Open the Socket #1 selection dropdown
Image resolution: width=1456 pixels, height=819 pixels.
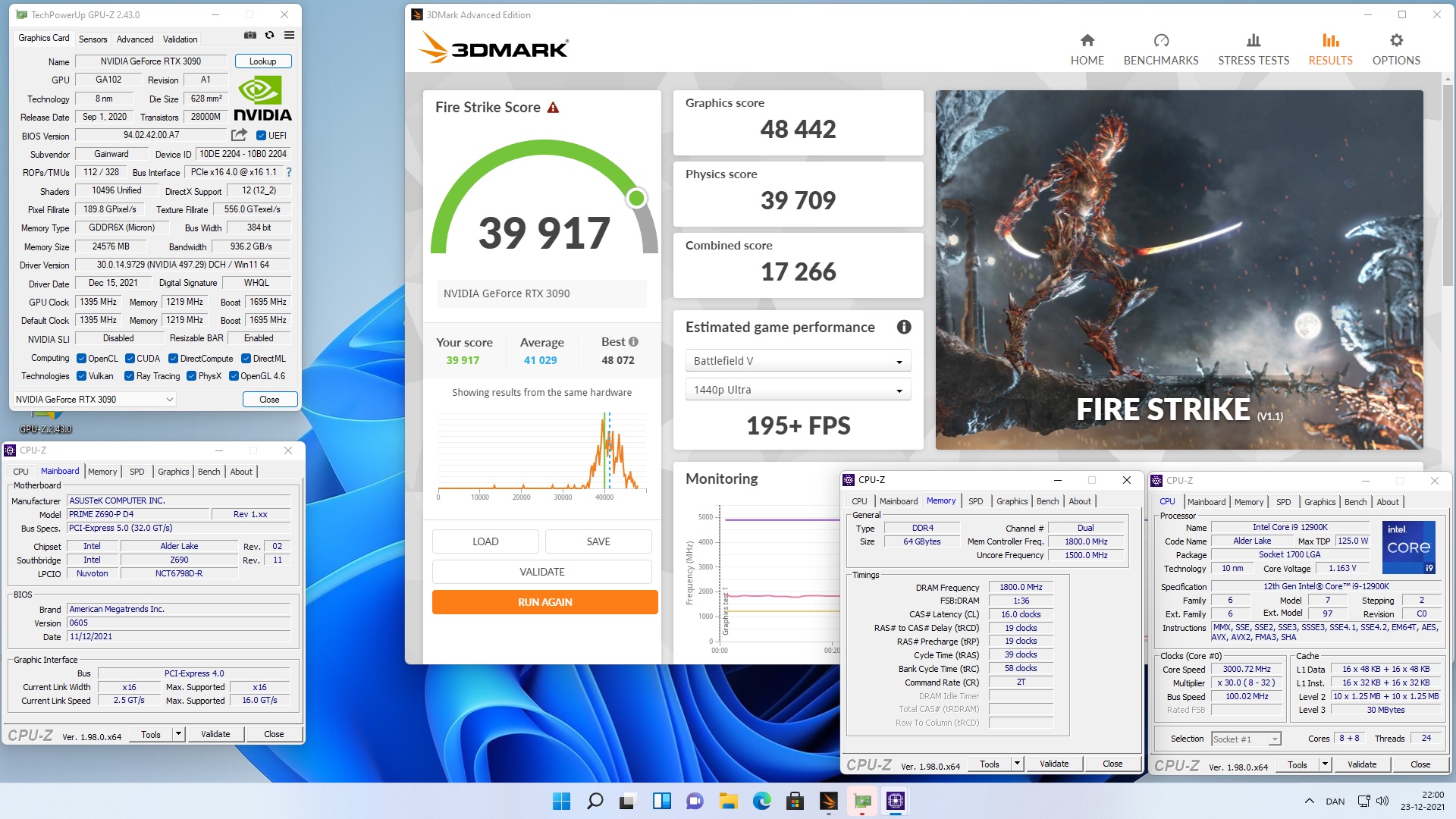click(1246, 739)
